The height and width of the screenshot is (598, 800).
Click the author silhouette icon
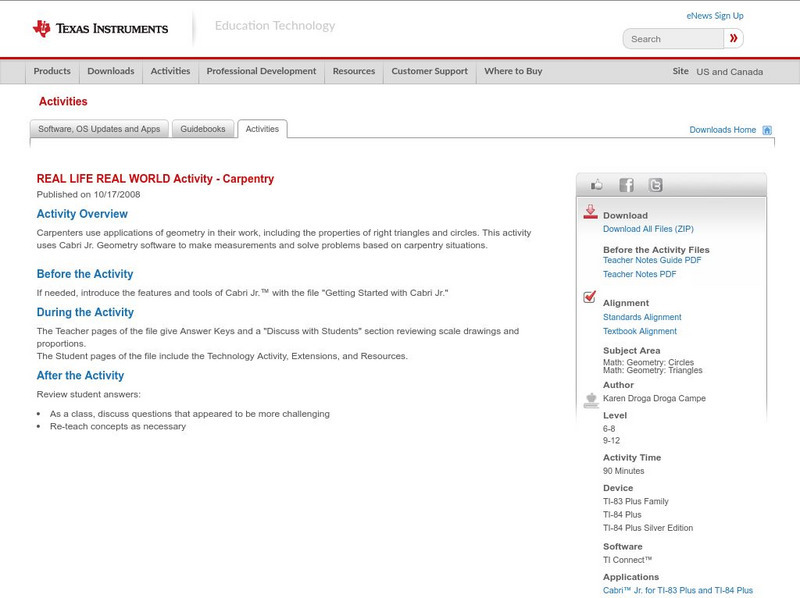coord(590,398)
